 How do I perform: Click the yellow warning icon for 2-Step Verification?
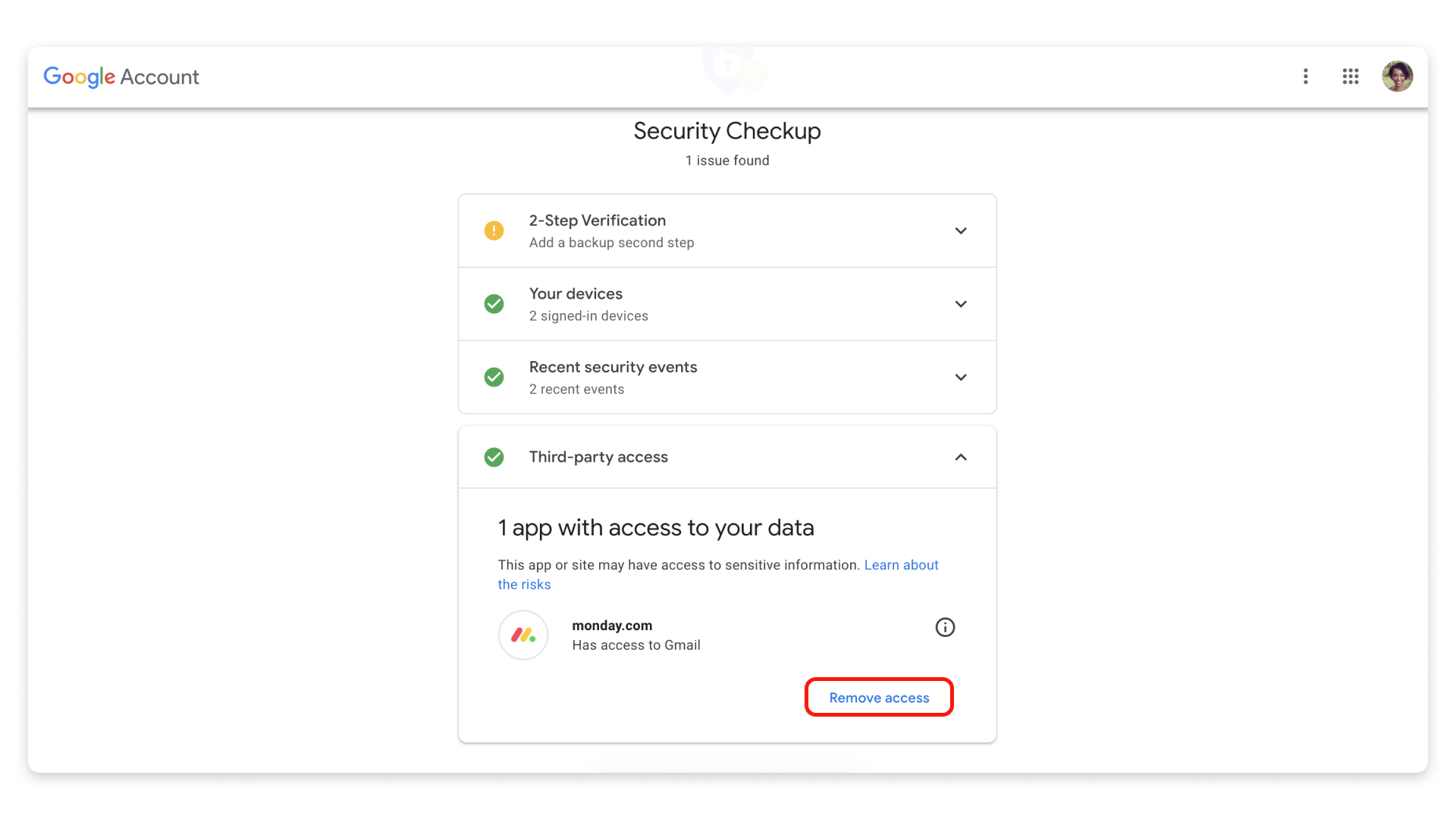tap(494, 231)
